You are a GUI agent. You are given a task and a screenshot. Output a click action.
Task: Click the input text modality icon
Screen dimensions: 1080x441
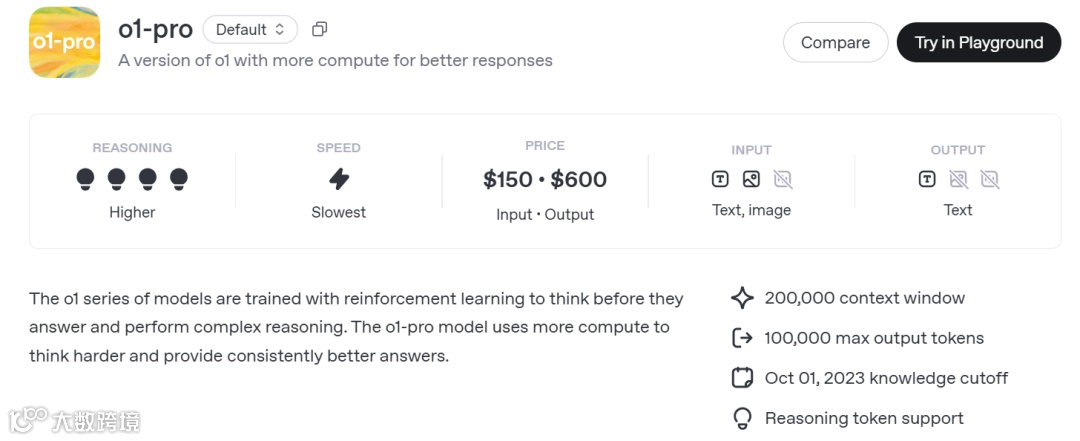pos(720,180)
